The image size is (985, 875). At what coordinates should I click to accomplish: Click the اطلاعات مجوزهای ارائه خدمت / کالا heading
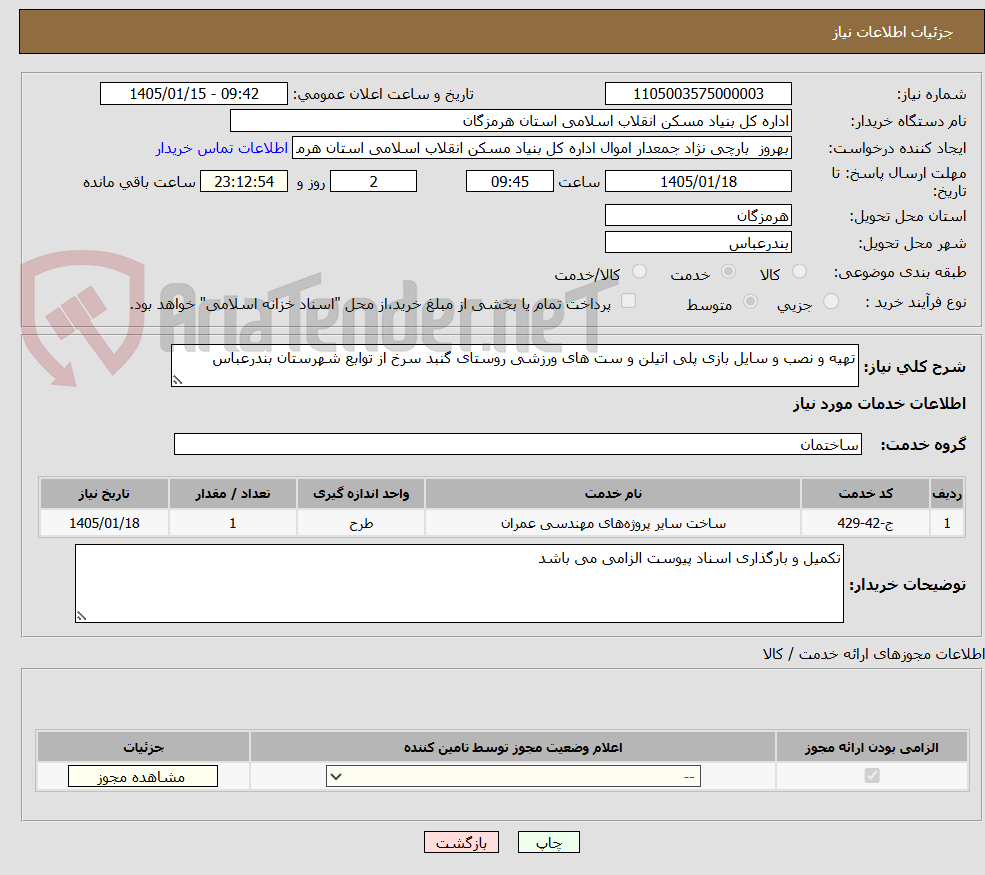[x=873, y=655]
